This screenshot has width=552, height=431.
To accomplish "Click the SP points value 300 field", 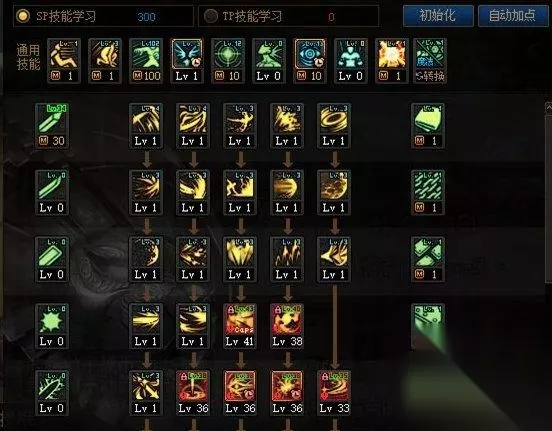I will (x=146, y=17).
